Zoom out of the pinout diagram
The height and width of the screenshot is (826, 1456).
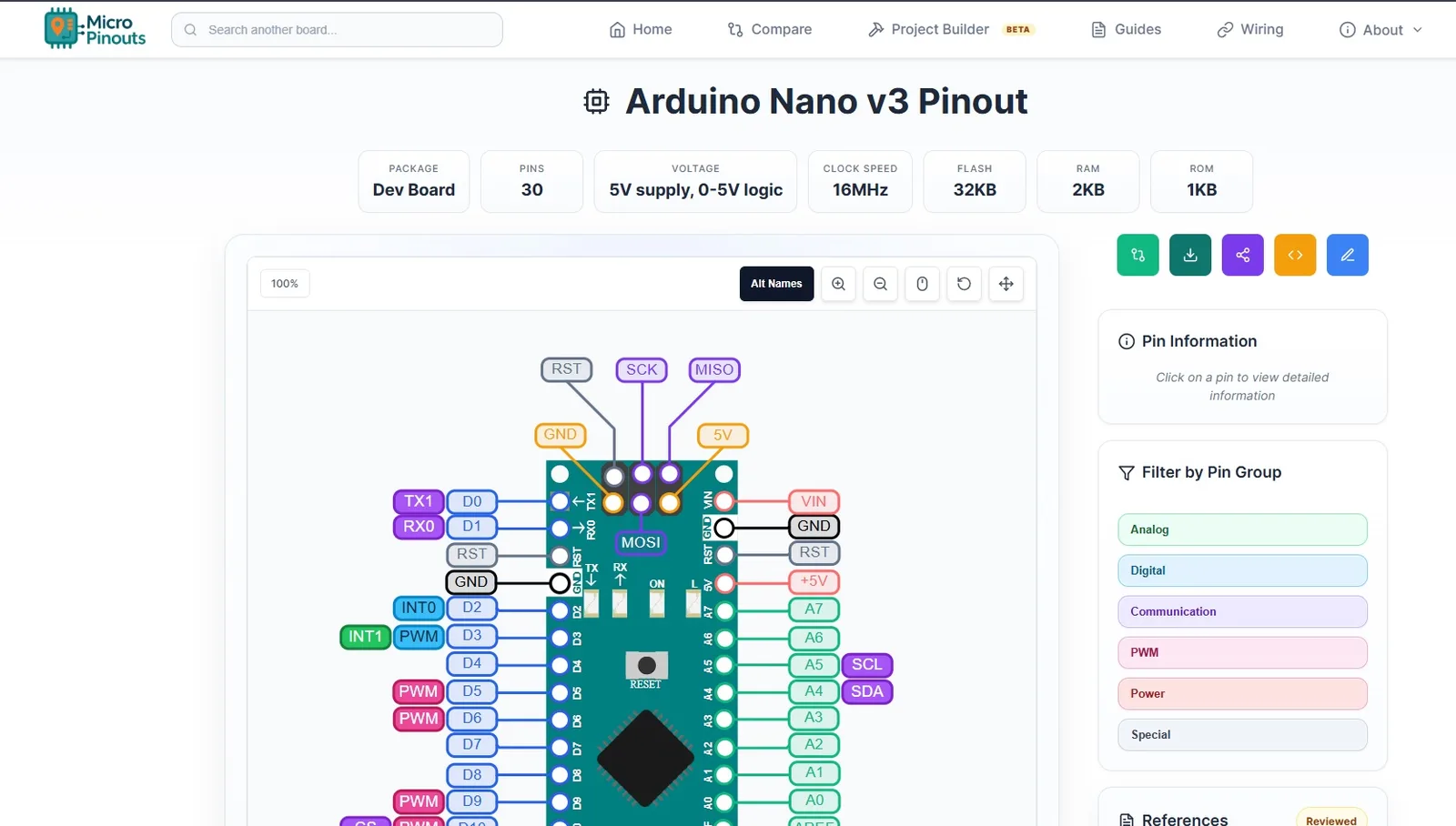[880, 284]
